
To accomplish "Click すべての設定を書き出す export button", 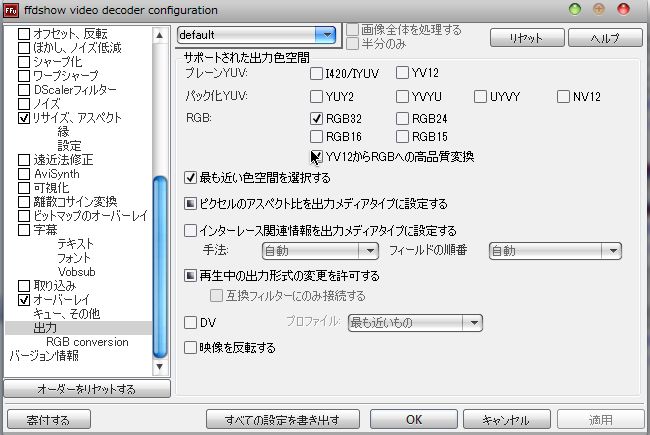I will pyautogui.click(x=283, y=420).
